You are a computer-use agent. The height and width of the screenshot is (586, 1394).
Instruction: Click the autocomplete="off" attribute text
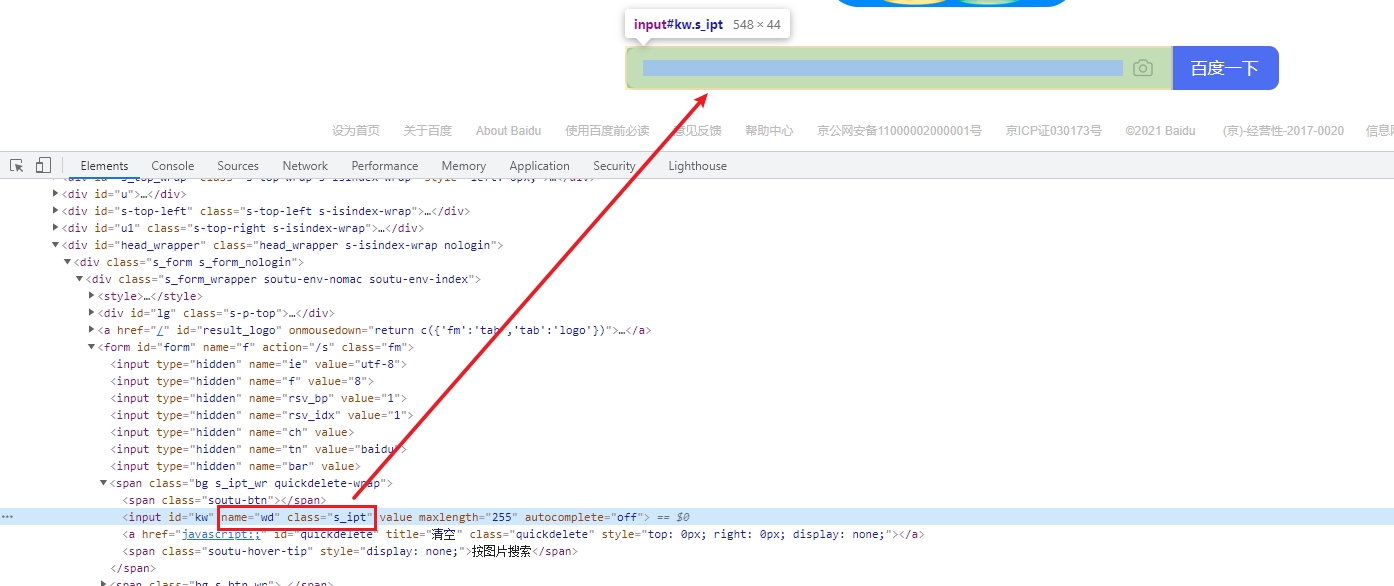tap(584, 517)
